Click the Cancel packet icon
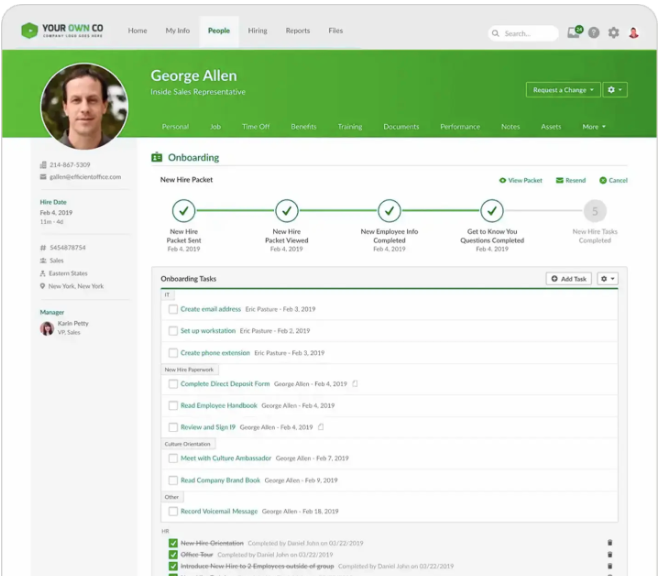The image size is (661, 576). [603, 180]
